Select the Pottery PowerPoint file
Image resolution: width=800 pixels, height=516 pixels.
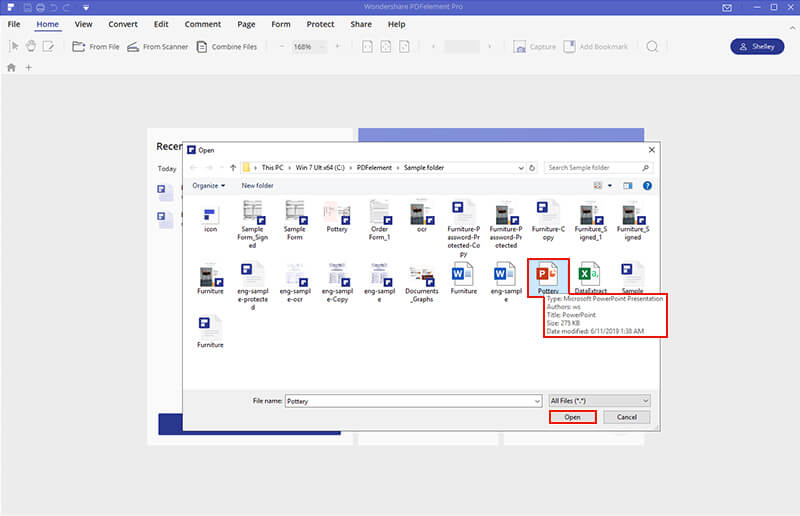[x=548, y=278]
